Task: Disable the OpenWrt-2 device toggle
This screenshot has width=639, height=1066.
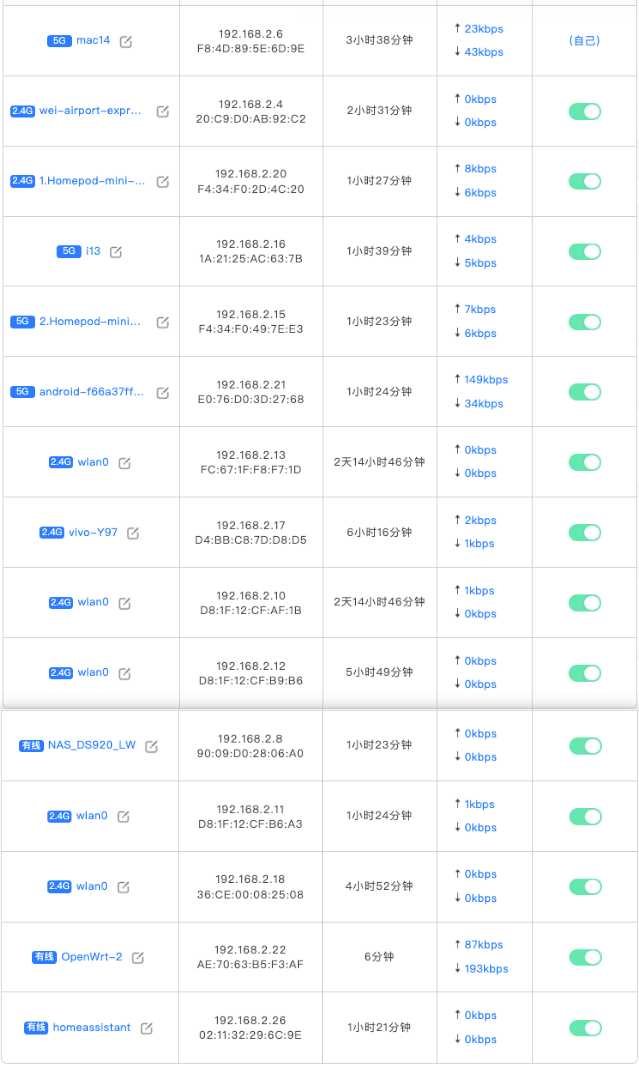Action: [585, 957]
